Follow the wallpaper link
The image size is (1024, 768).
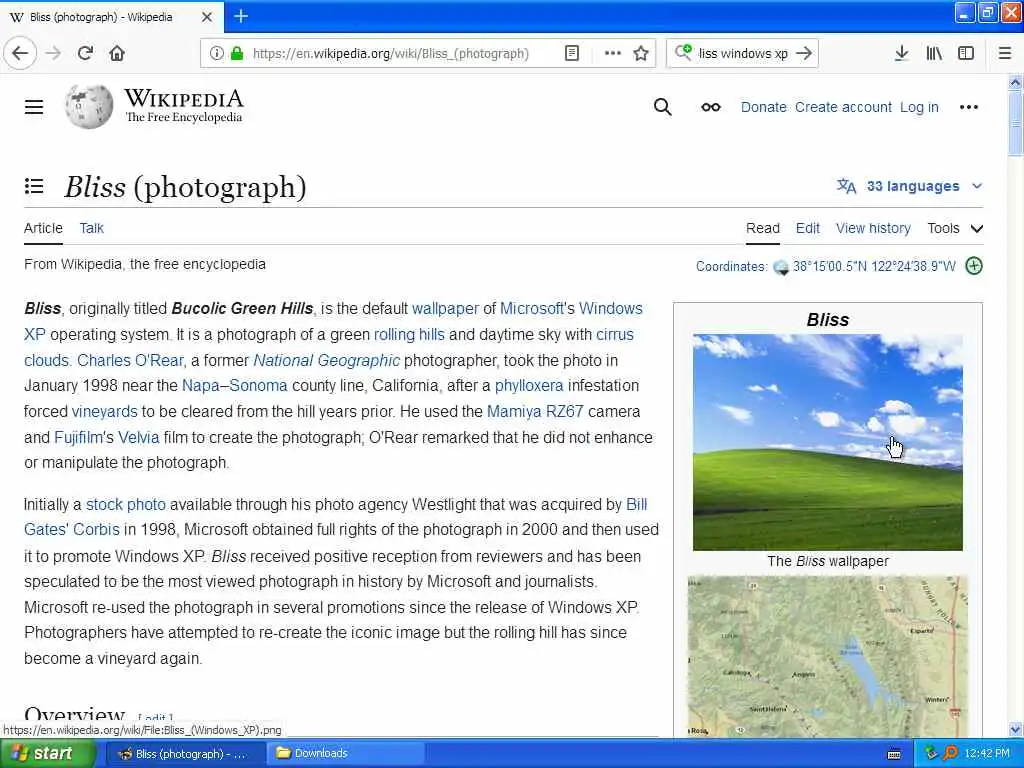(445, 308)
